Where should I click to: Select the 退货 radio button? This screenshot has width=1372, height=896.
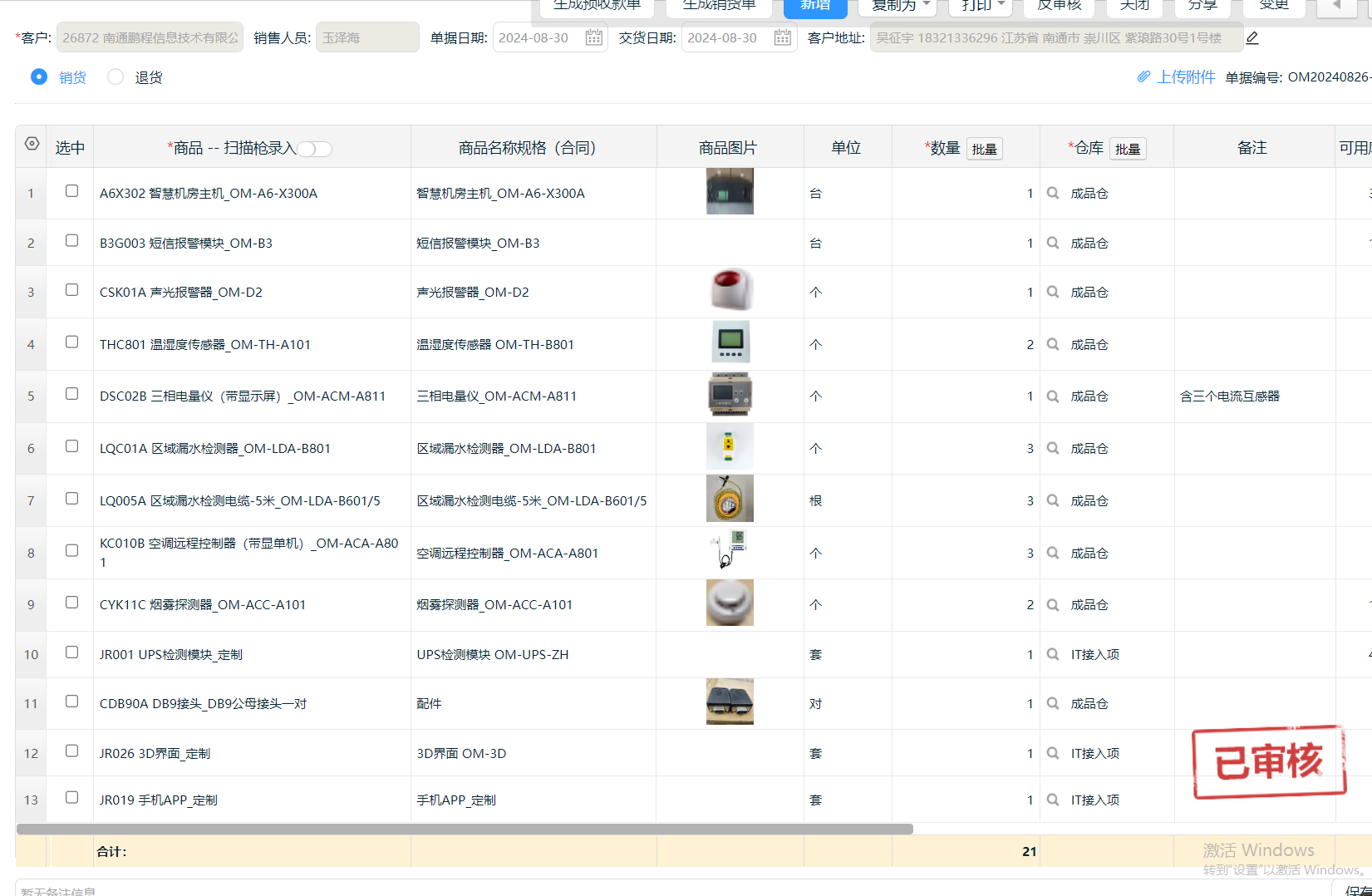tap(116, 76)
